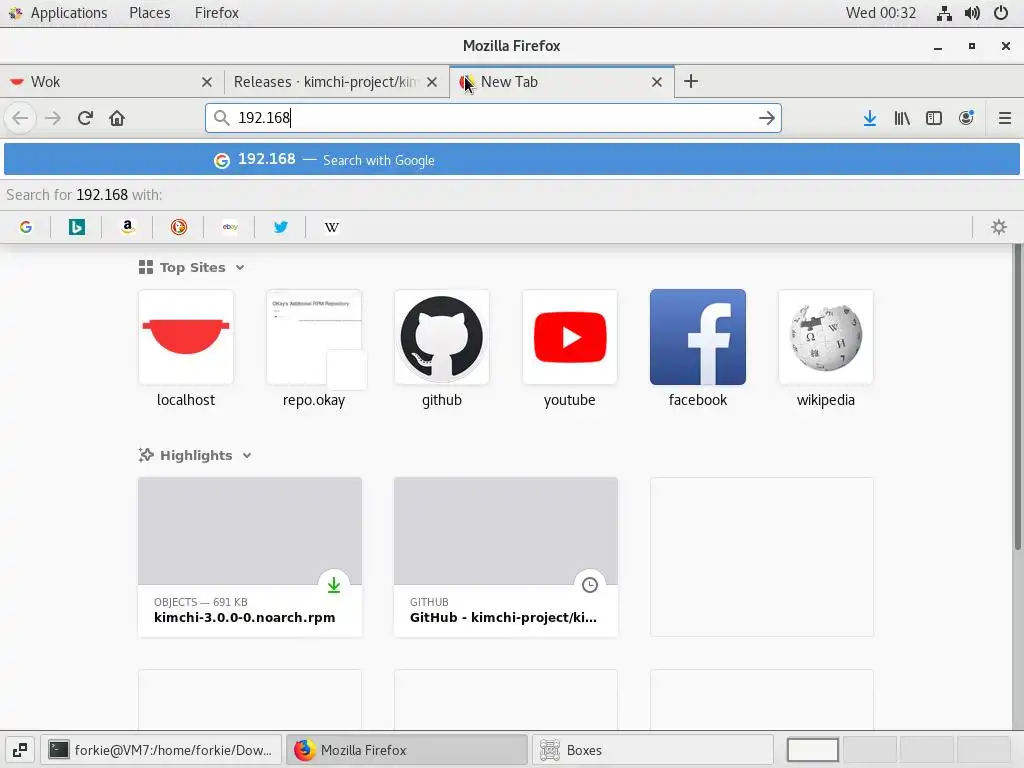The image size is (1024, 768).
Task: Open the Firefox menu in top panel
Action: pyautogui.click(x=217, y=13)
